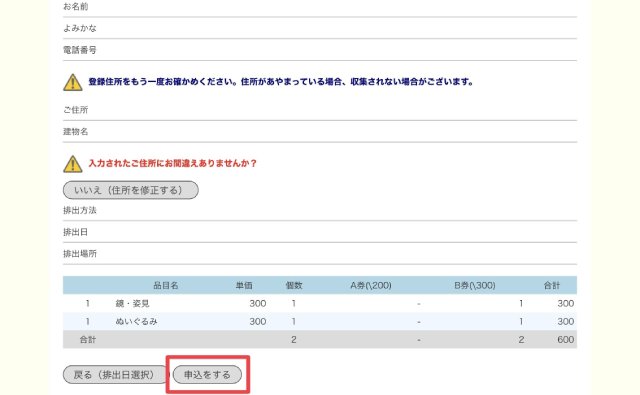The height and width of the screenshot is (395, 640).
Task: Click the 単価 column header
Action: click(244, 285)
